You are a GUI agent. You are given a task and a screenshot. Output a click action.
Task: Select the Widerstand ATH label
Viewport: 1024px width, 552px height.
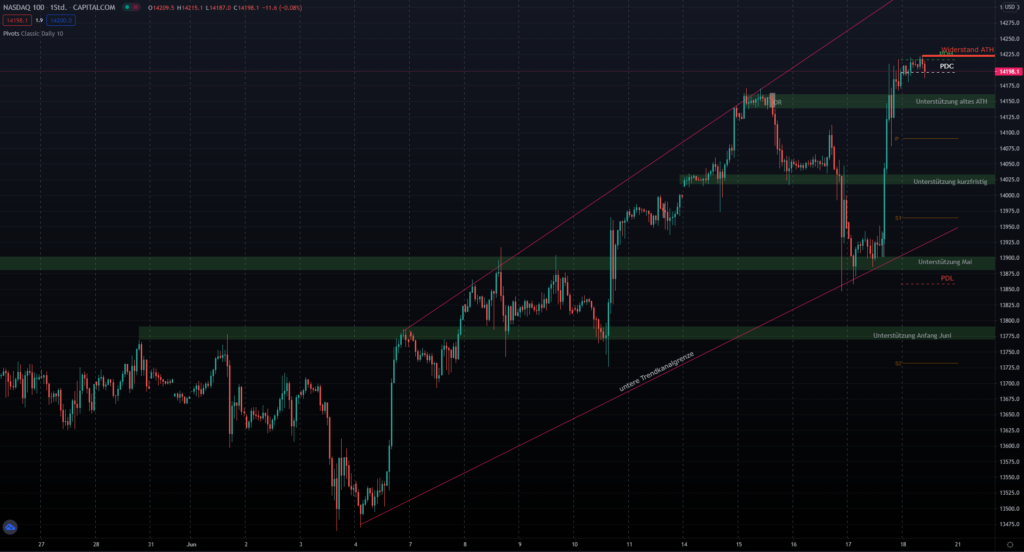click(x=966, y=49)
